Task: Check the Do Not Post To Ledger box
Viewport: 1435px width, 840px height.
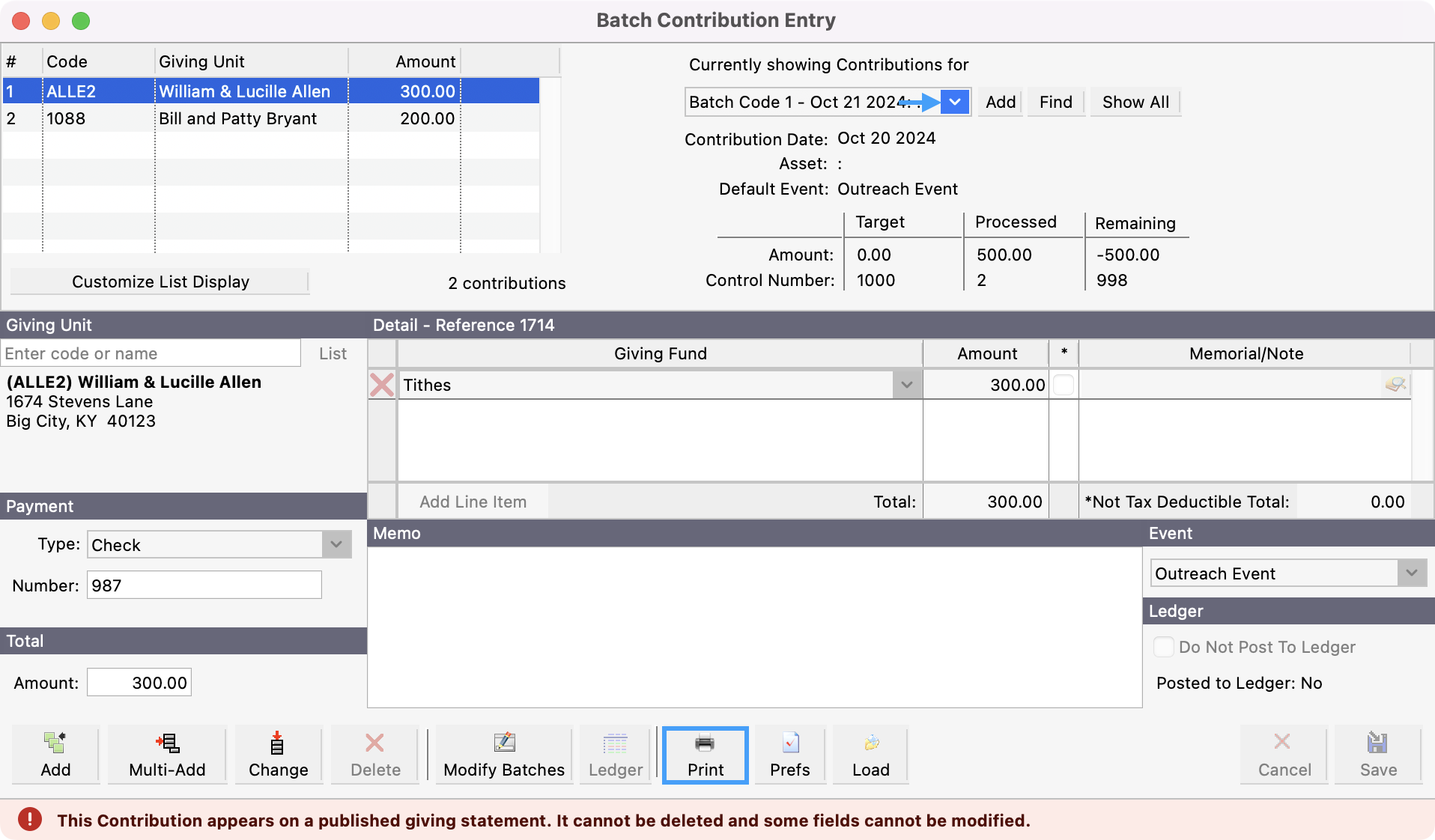Action: pos(1163,647)
